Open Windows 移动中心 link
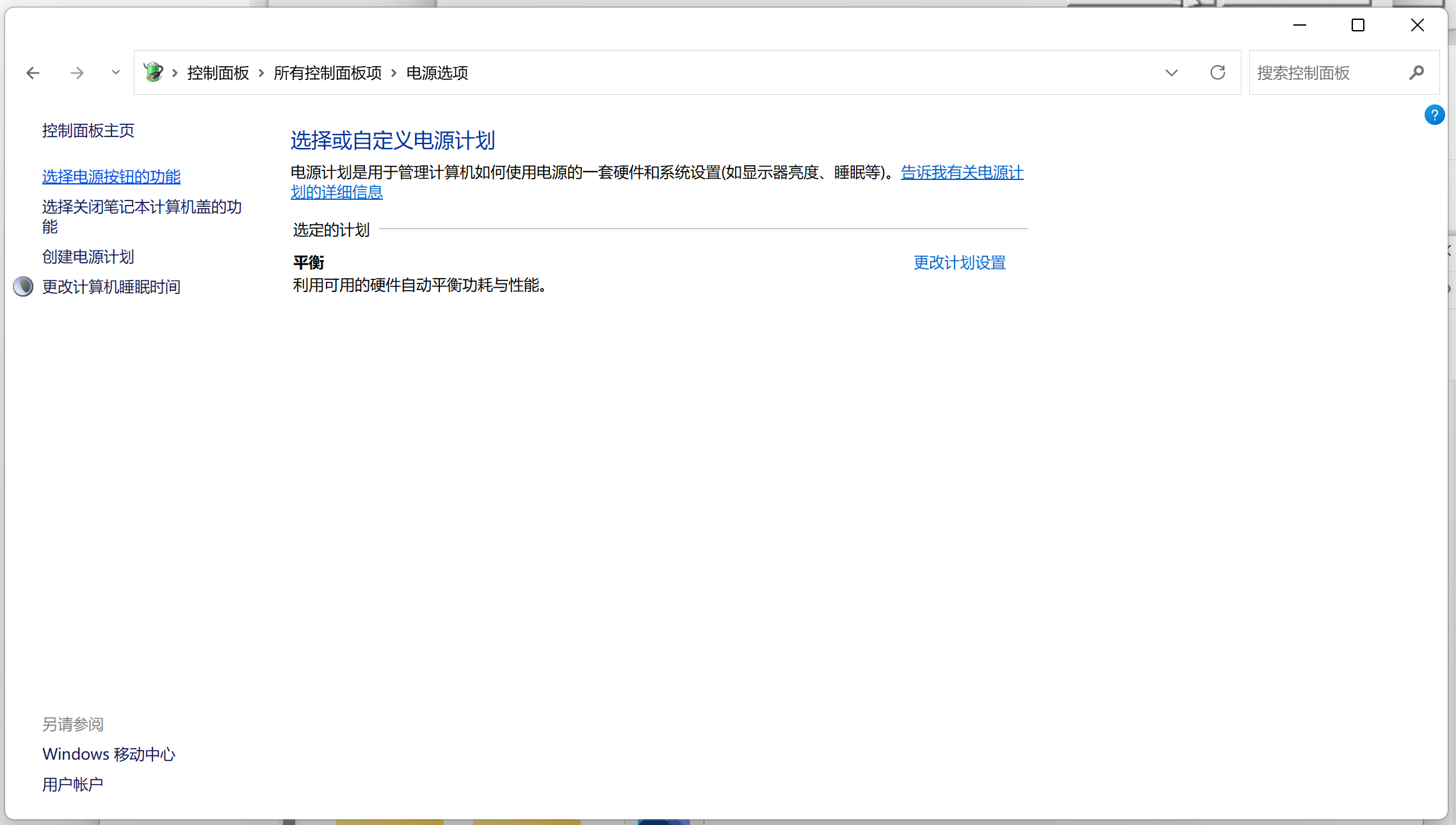This screenshot has width=1456, height=825. pos(109,754)
